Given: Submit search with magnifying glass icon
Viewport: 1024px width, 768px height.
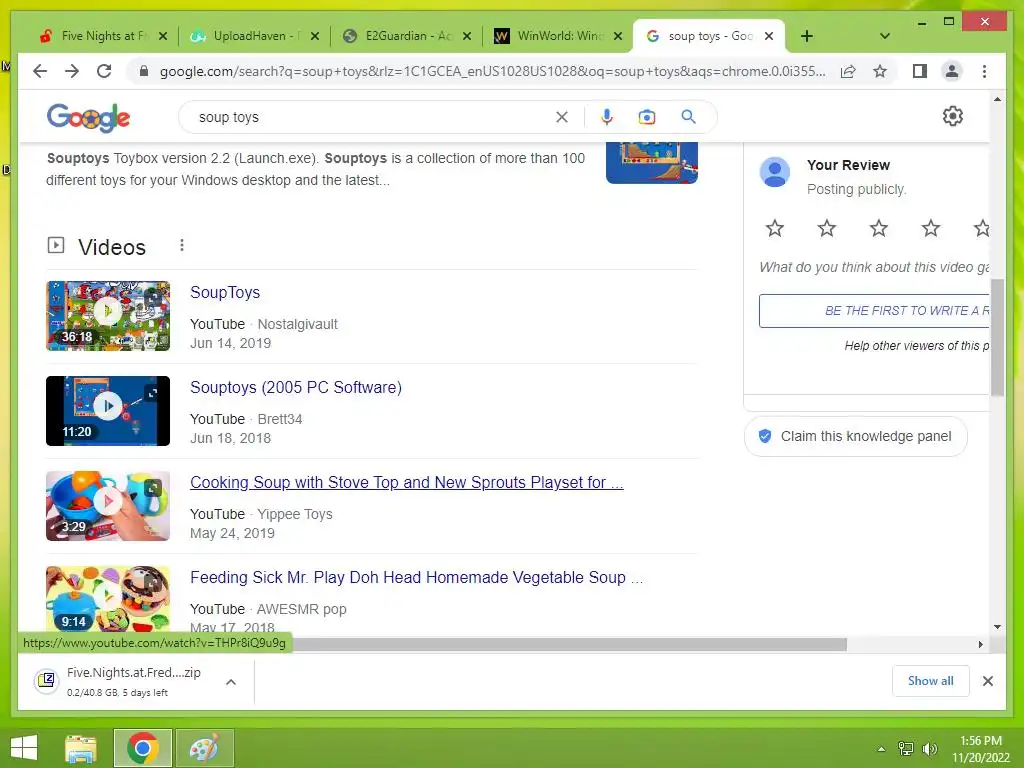Looking at the screenshot, I should (x=688, y=117).
